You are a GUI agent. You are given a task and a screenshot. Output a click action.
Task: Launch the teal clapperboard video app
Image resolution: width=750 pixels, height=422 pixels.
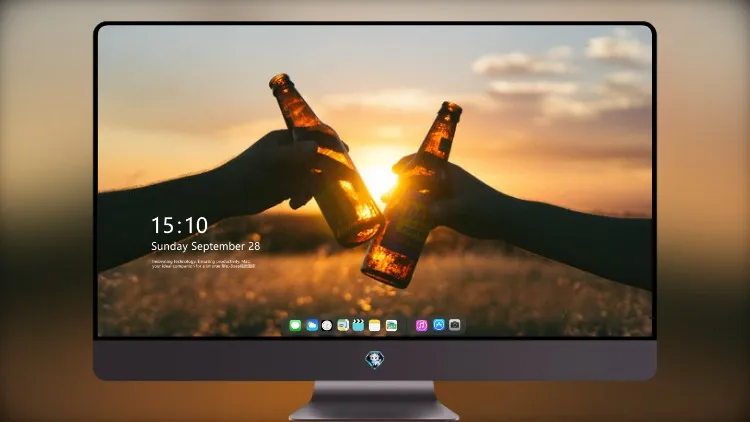pyautogui.click(x=358, y=326)
